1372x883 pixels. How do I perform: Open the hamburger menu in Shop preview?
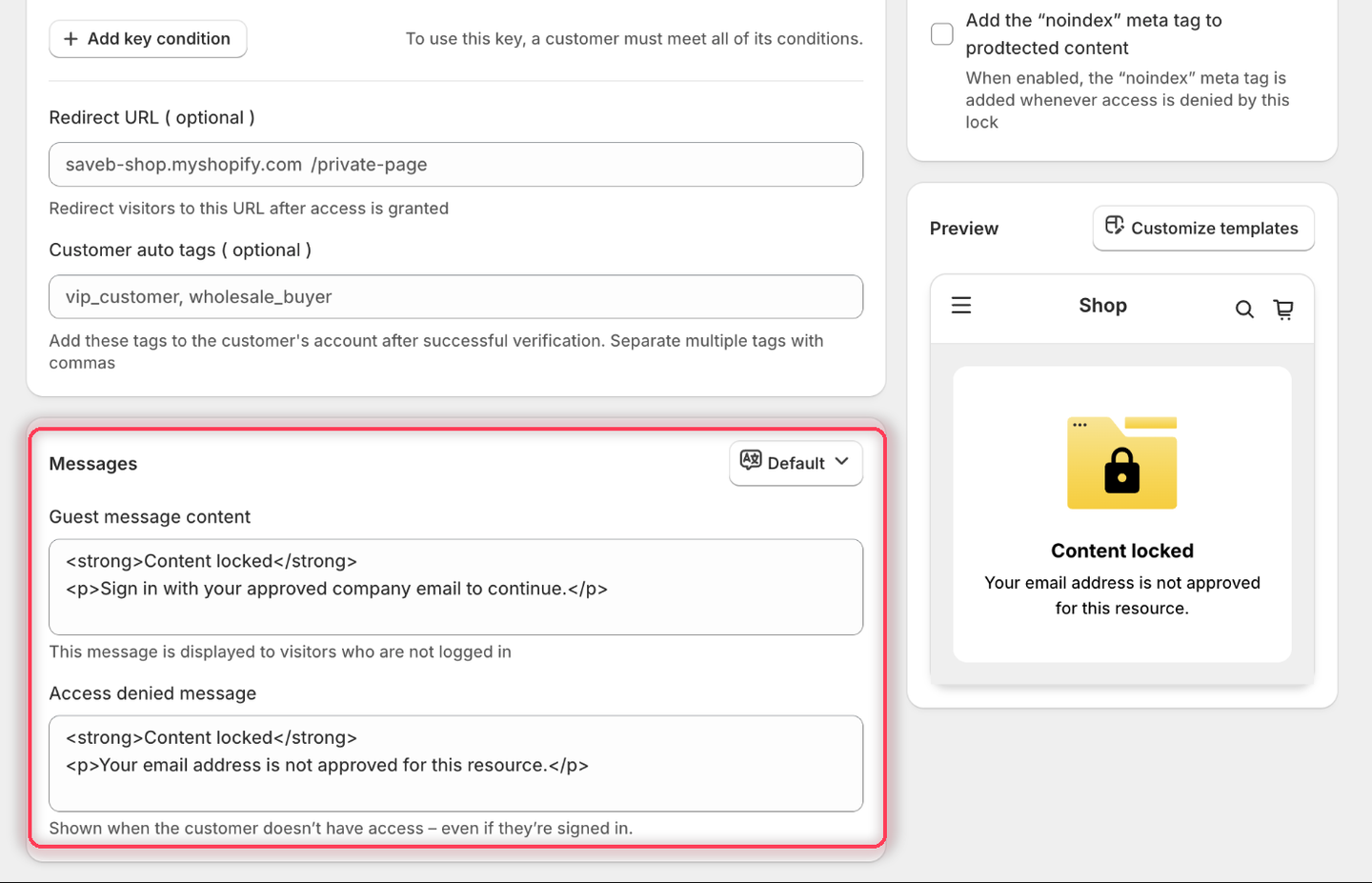961,305
